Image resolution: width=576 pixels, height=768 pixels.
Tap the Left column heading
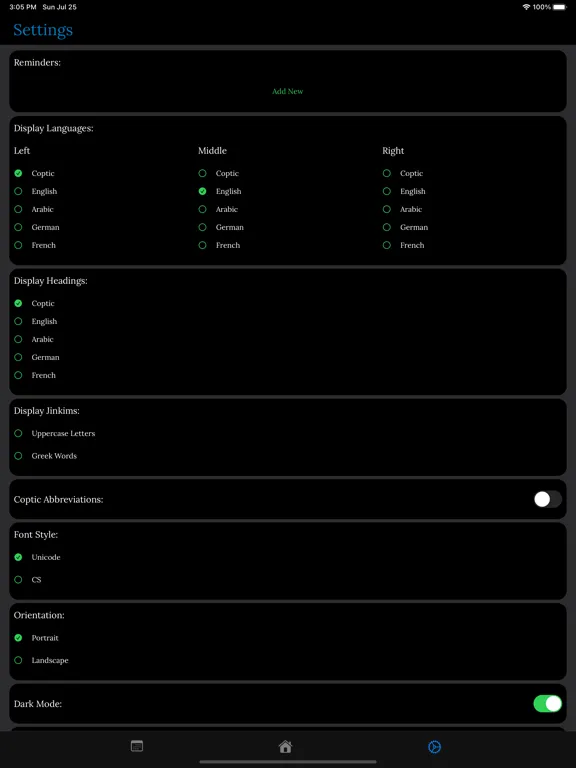coord(22,151)
